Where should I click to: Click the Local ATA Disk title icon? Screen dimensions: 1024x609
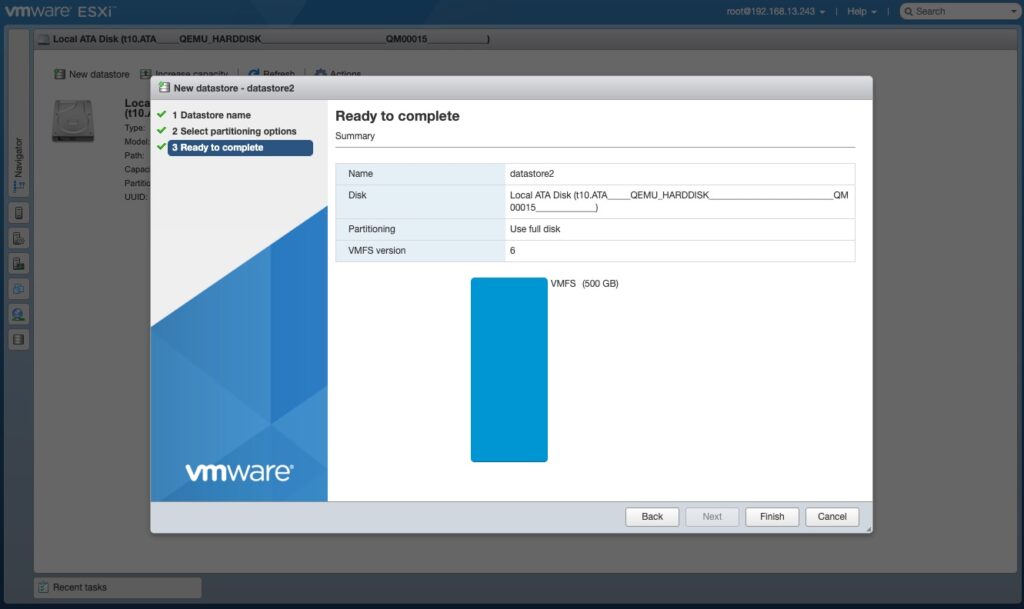(x=44, y=39)
